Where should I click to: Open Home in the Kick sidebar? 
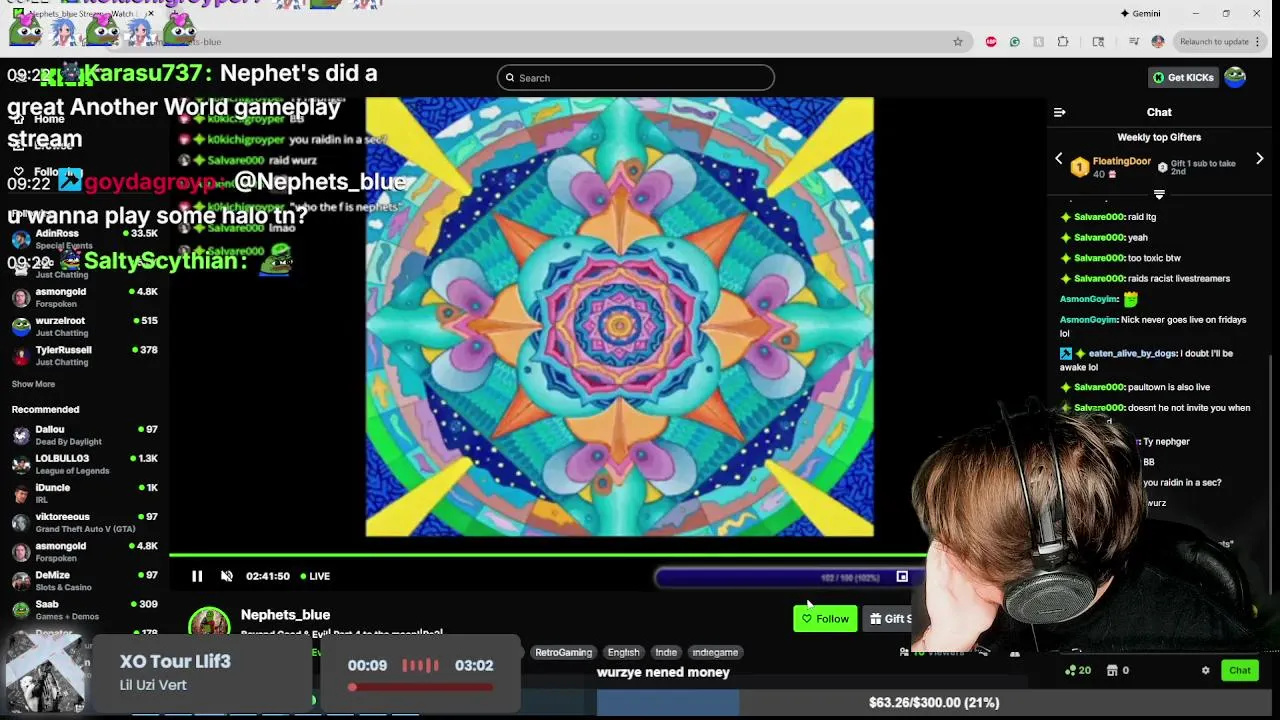[48, 119]
